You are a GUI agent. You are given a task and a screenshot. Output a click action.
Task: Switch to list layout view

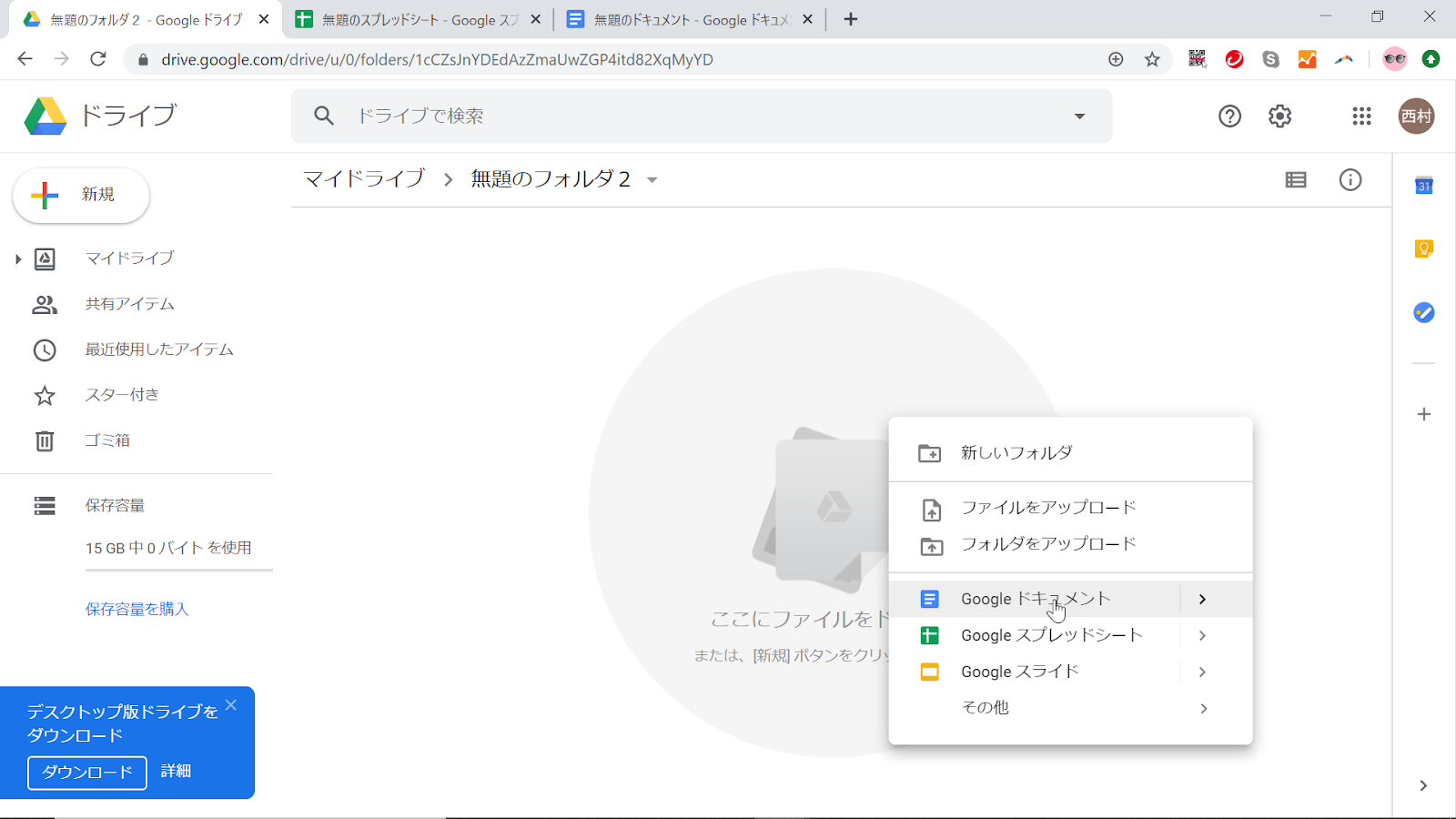tap(1296, 180)
